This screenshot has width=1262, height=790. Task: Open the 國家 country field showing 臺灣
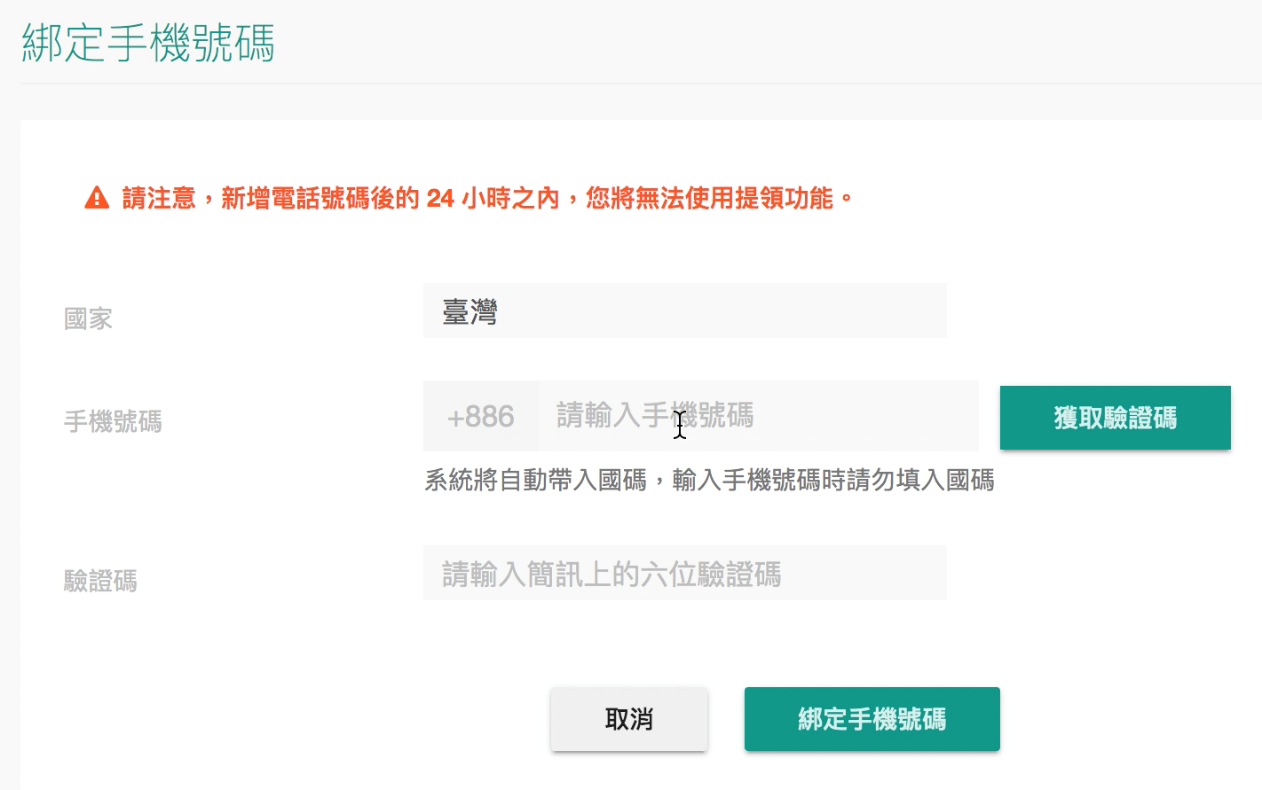(x=685, y=311)
